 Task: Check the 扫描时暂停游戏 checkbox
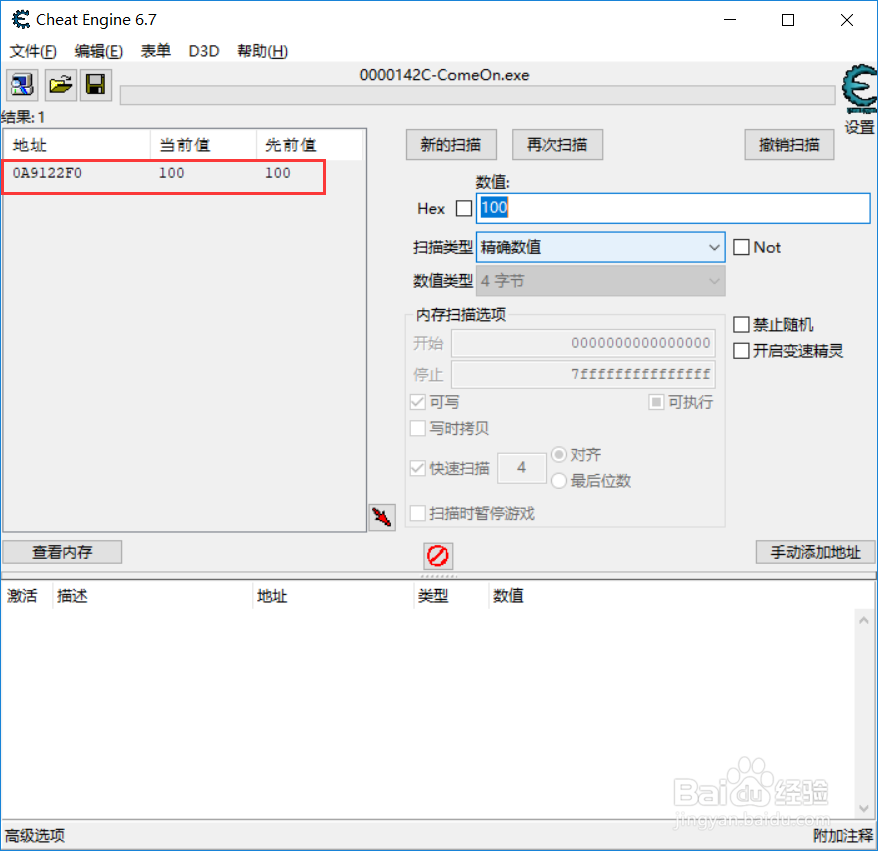tap(418, 513)
